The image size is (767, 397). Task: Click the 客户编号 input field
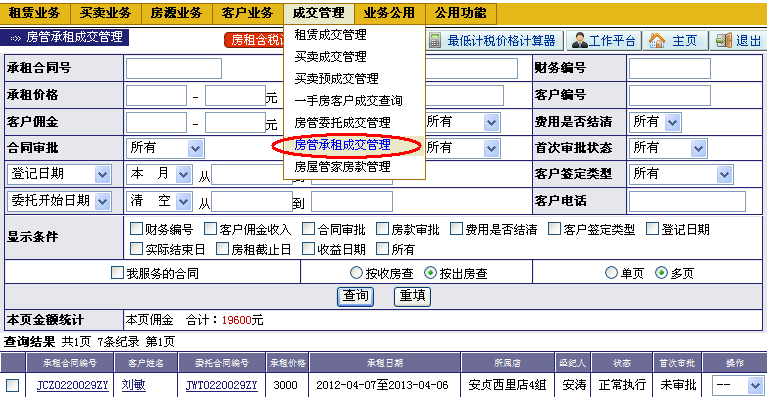pyautogui.click(x=670, y=95)
